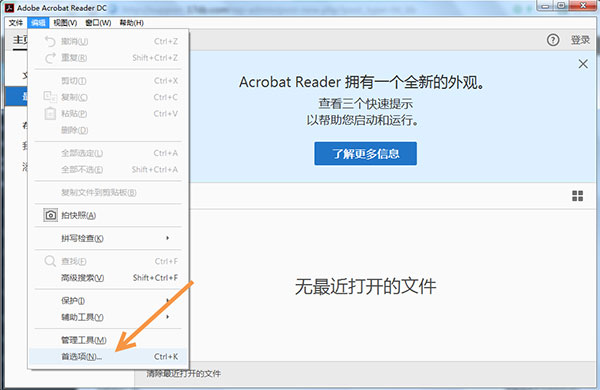
Task: Expand the 辅助工具(Y) submenu
Action: click(108, 317)
